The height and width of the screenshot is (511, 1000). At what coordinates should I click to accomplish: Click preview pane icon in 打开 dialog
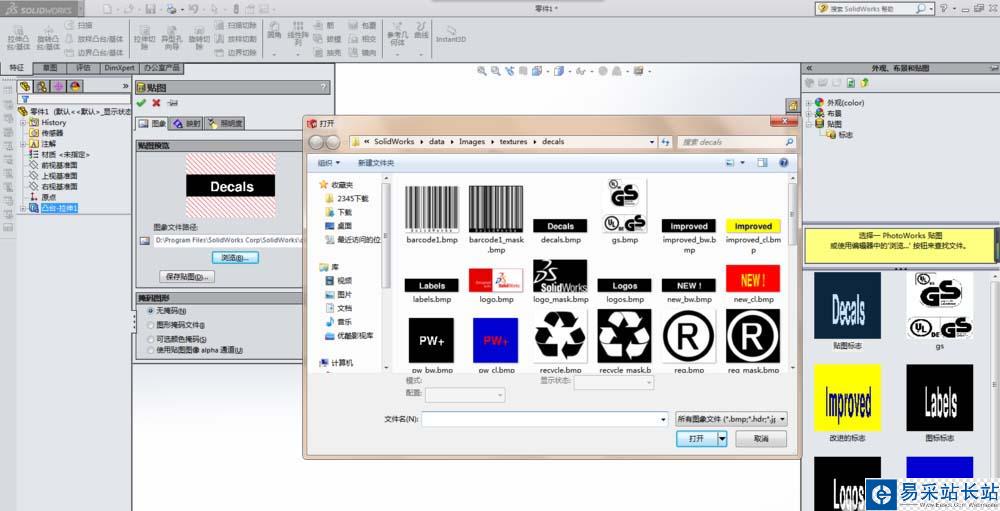(762, 163)
